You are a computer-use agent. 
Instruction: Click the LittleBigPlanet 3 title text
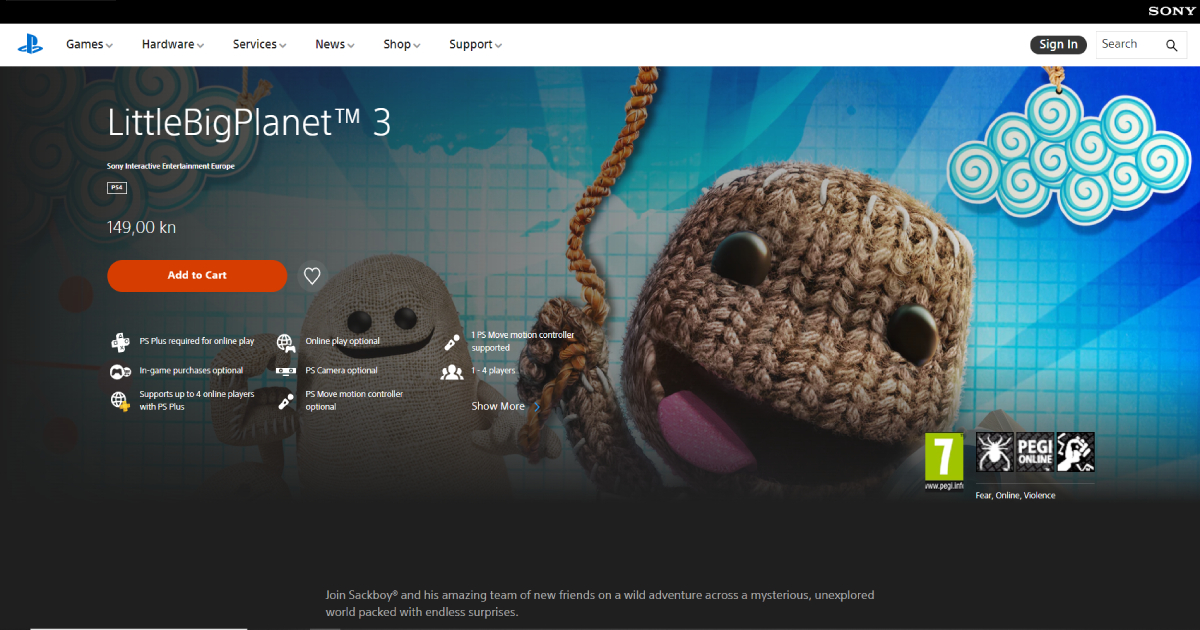249,122
